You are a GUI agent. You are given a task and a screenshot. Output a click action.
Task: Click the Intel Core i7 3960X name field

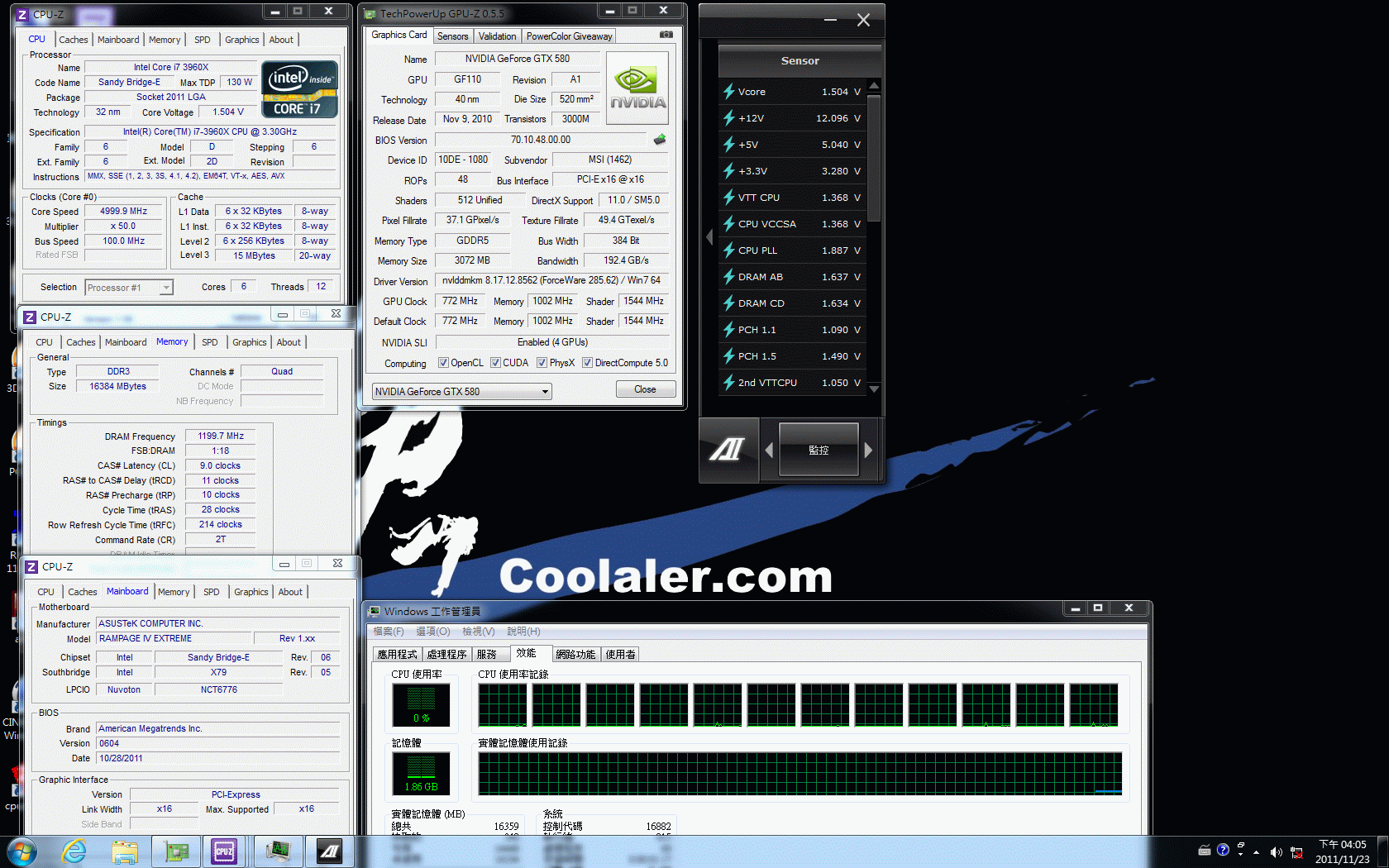(171, 68)
